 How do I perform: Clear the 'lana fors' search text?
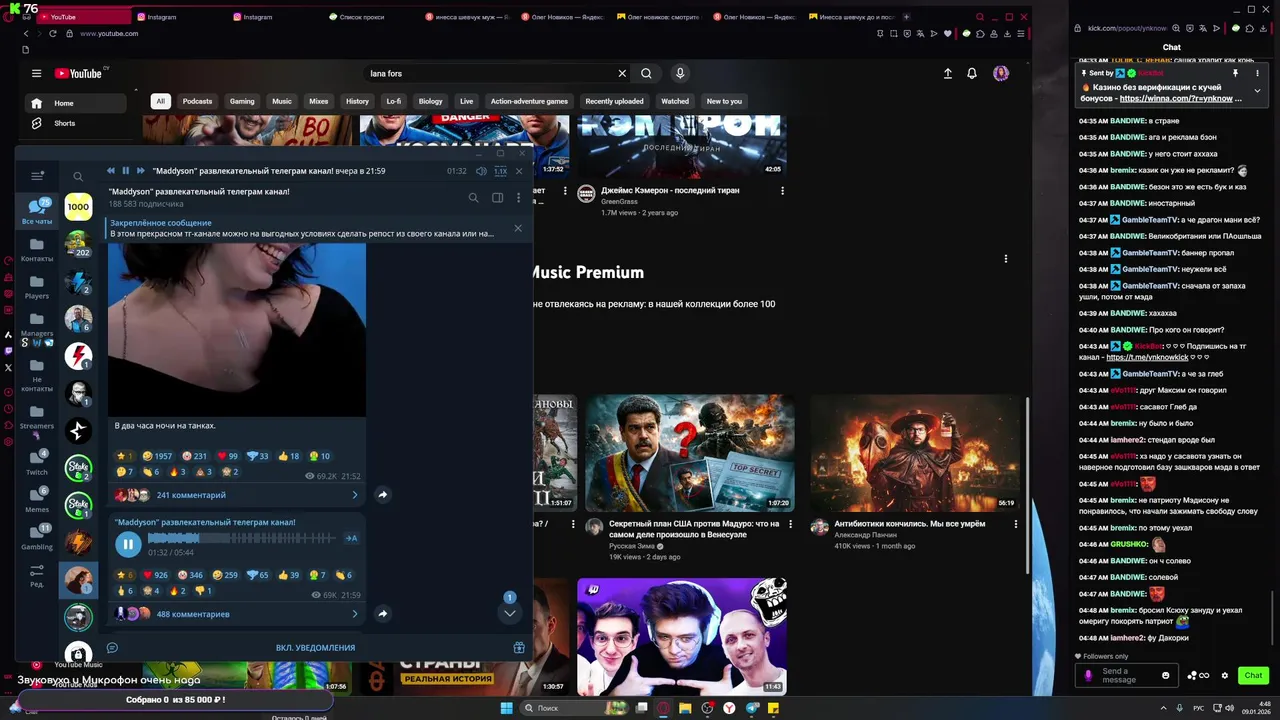[622, 73]
